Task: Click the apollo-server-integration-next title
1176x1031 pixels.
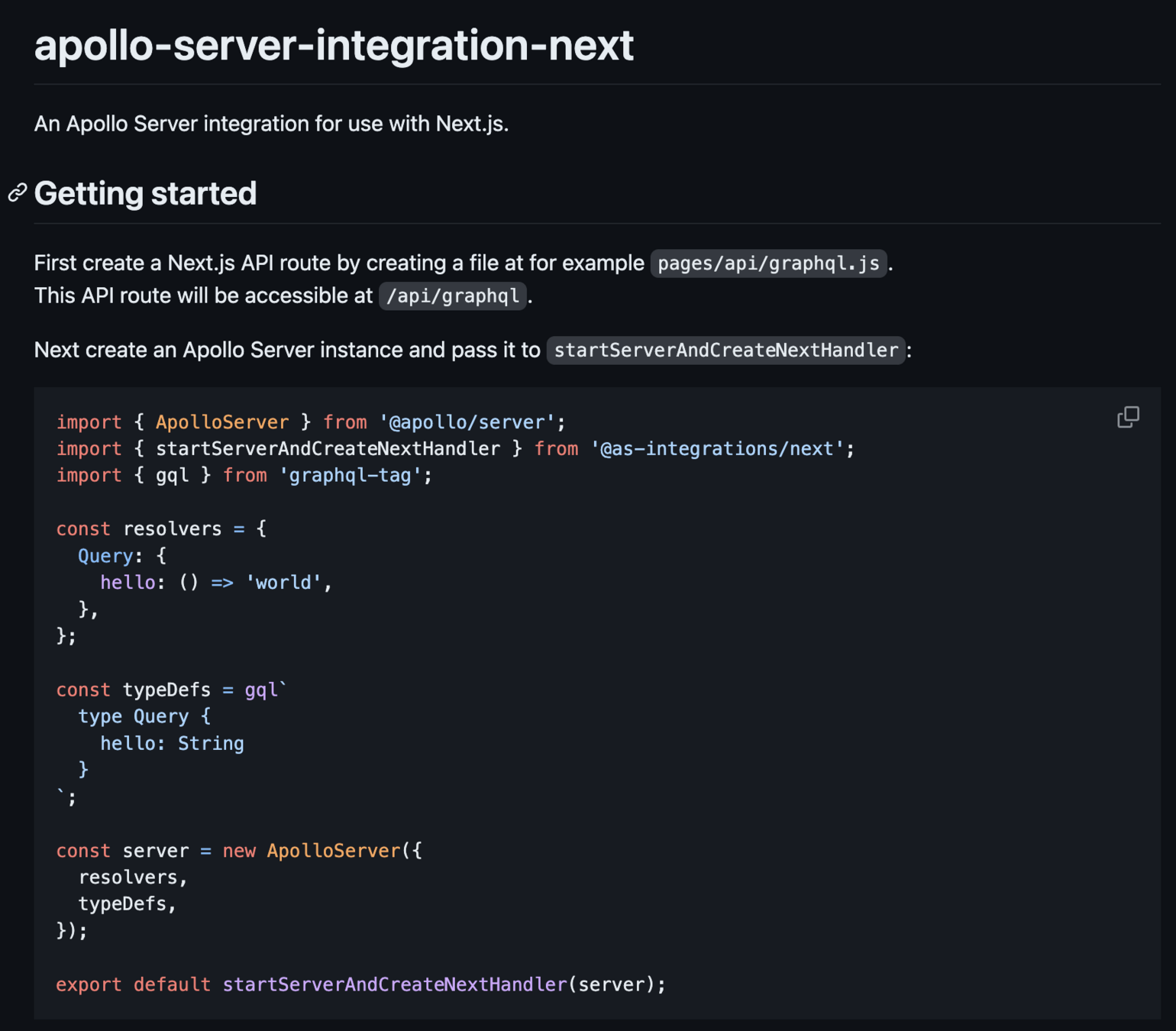Action: pos(334,45)
